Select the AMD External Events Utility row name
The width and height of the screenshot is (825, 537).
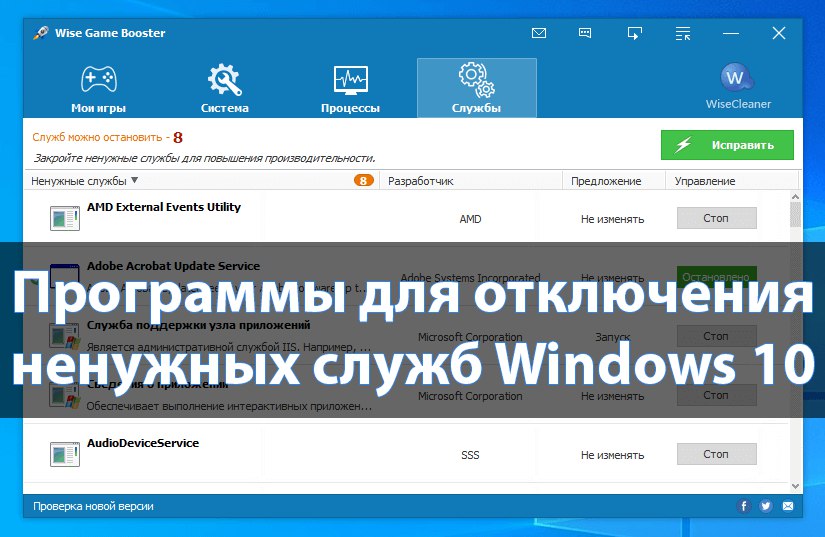[164, 207]
